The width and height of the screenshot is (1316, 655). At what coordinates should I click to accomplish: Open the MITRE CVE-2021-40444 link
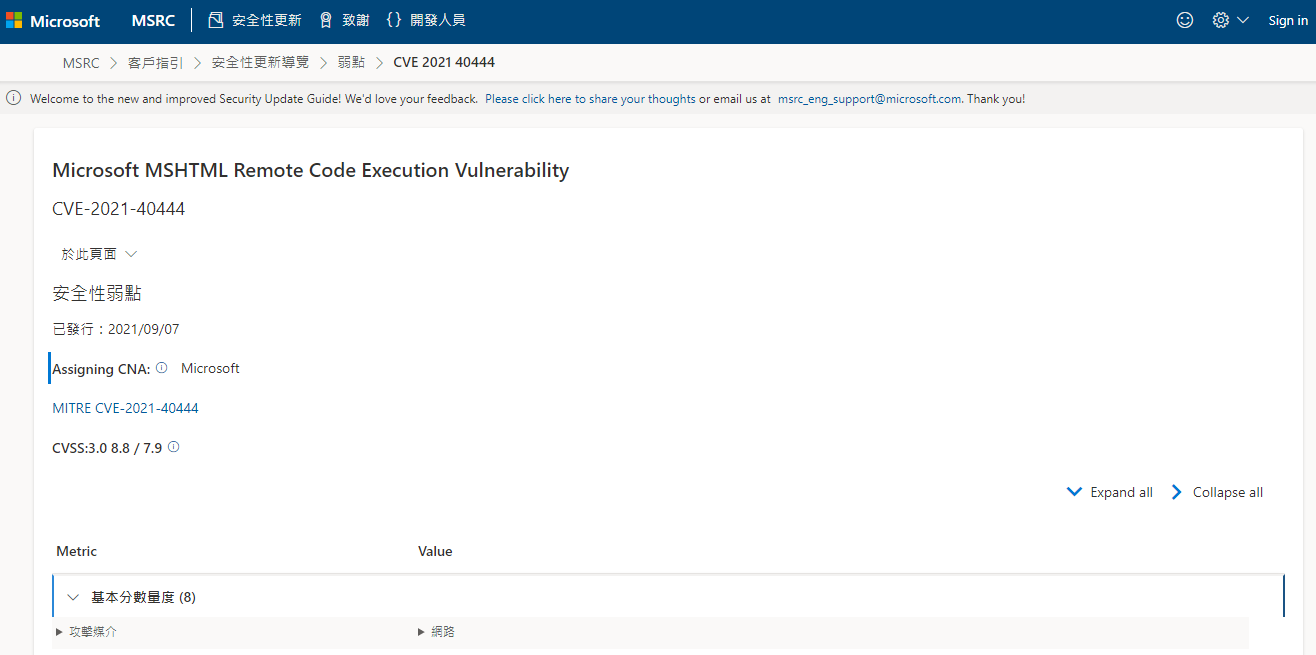tap(125, 408)
